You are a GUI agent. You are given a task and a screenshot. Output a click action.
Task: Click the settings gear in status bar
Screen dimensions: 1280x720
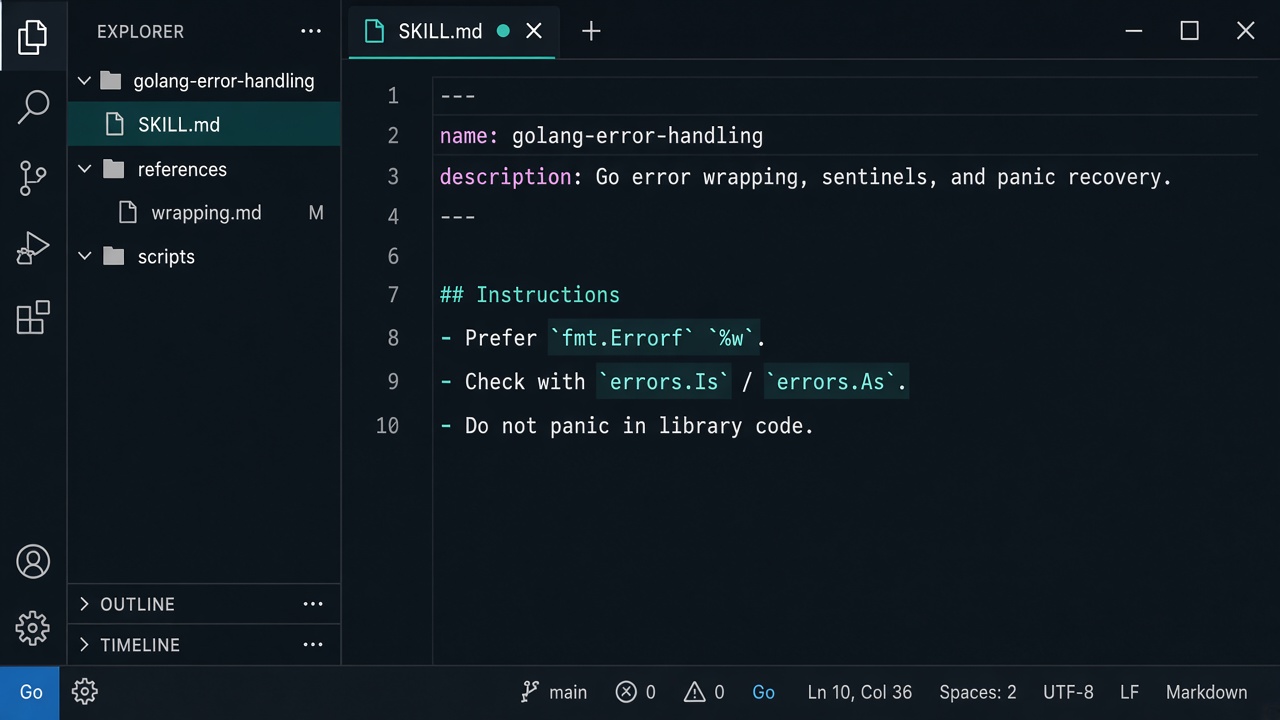pyautogui.click(x=85, y=692)
